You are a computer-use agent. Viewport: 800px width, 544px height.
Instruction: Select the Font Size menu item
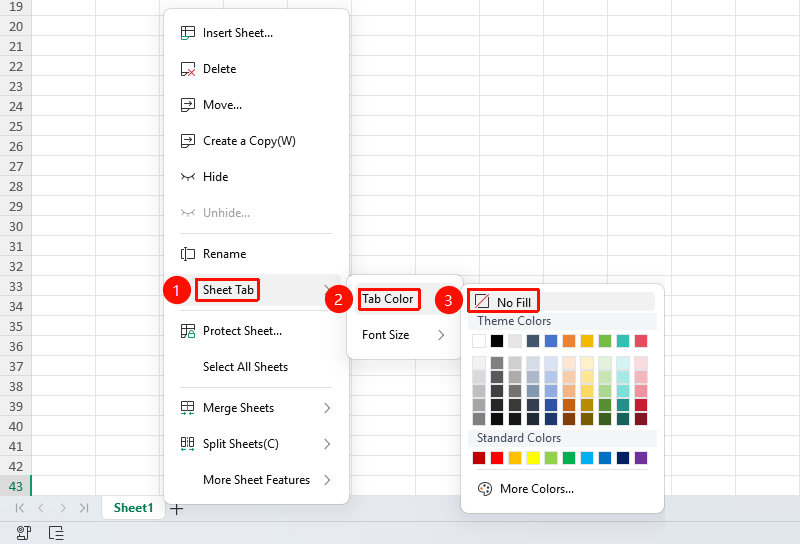point(405,335)
